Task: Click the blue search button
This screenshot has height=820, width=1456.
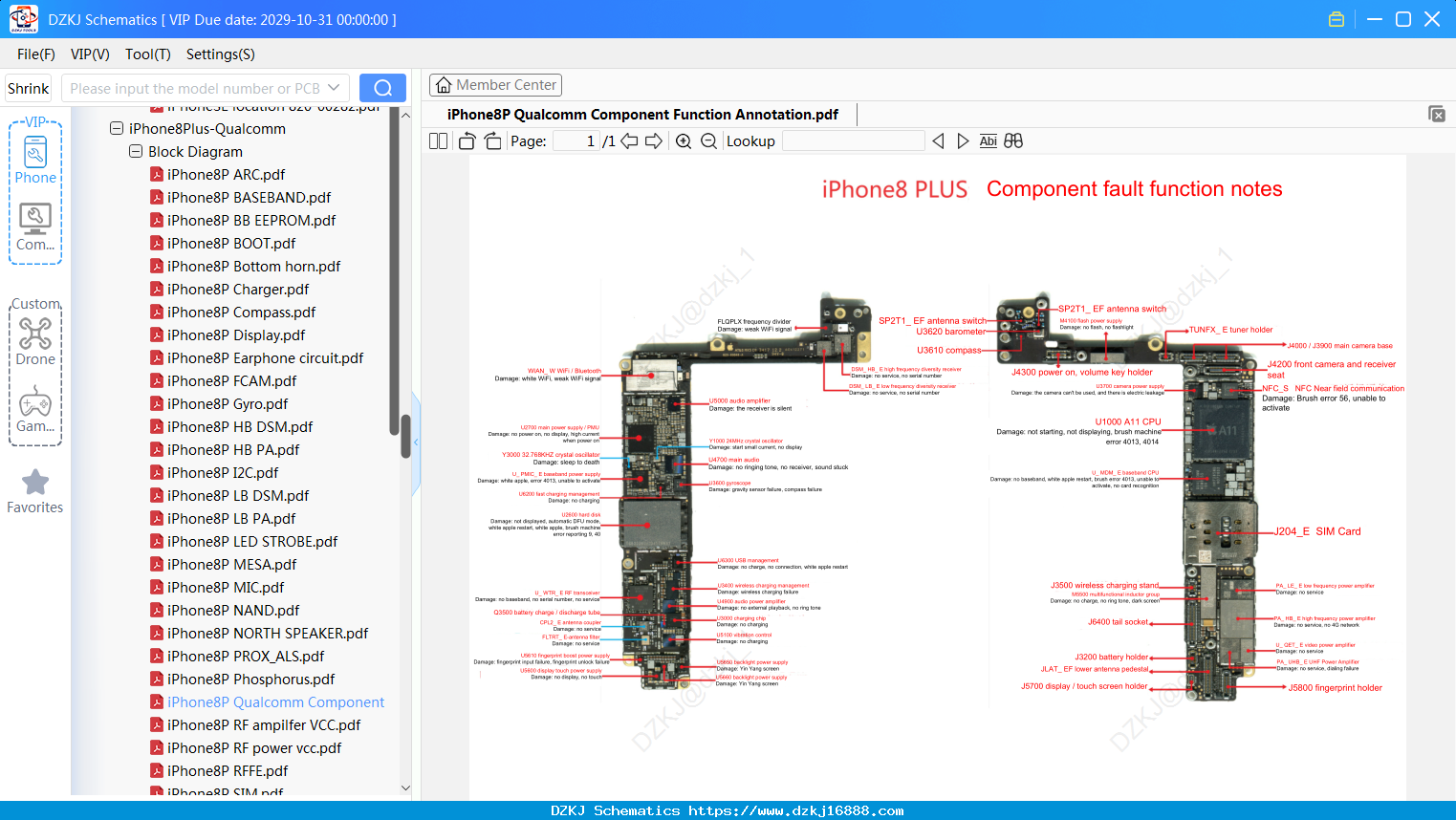Action: (x=382, y=88)
